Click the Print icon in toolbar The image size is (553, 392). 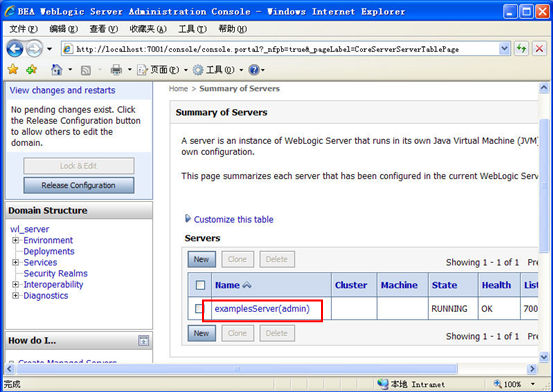(116, 70)
